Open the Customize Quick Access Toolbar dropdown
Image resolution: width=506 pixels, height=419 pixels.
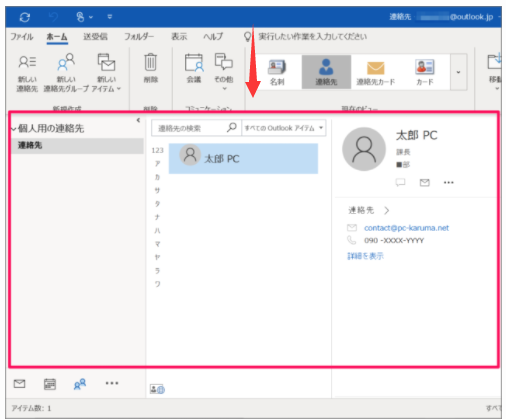click(110, 17)
